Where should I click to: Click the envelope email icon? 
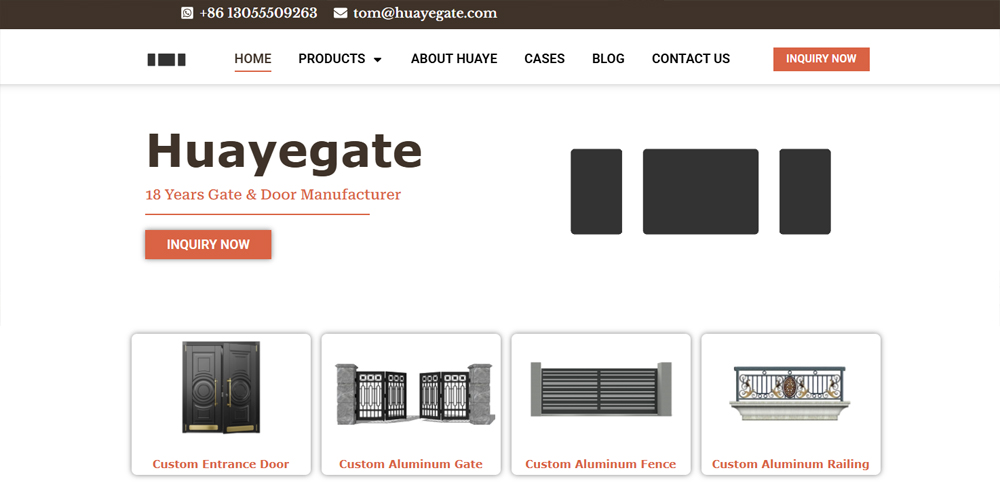coord(341,13)
